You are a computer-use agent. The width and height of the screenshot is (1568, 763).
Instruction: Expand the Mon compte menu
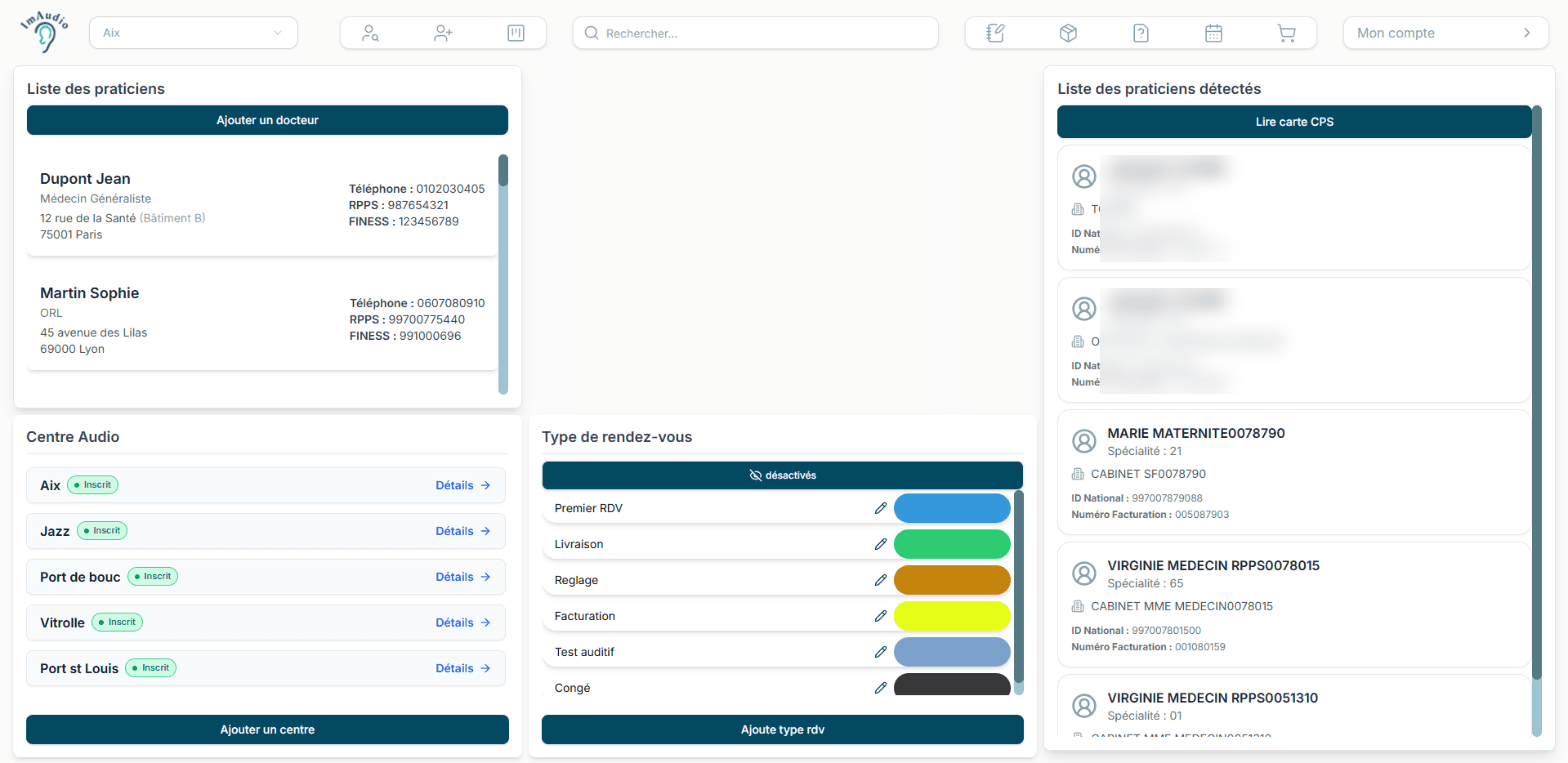pyautogui.click(x=1445, y=33)
